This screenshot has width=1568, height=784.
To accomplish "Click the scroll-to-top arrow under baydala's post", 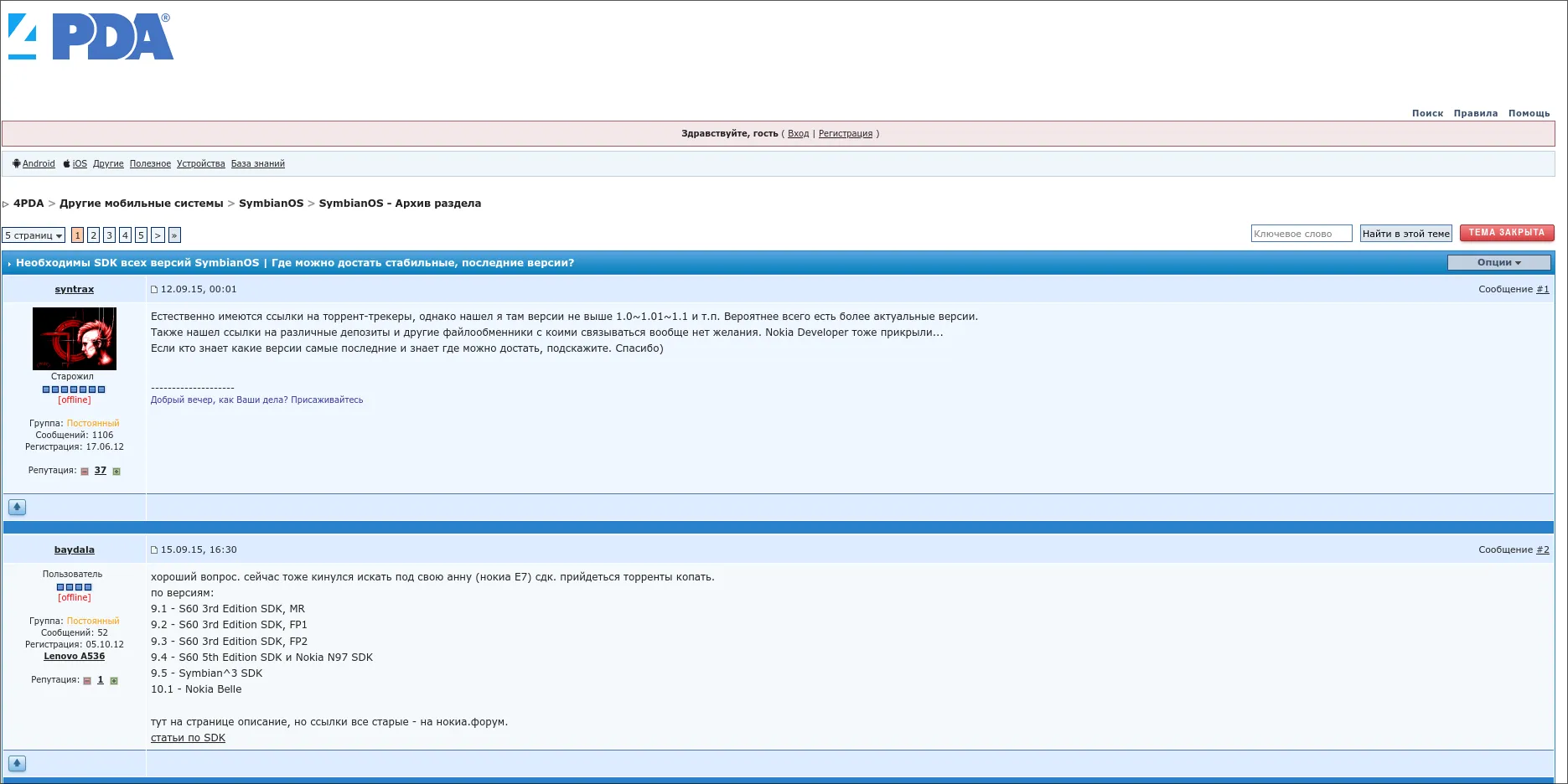I will coord(17,763).
